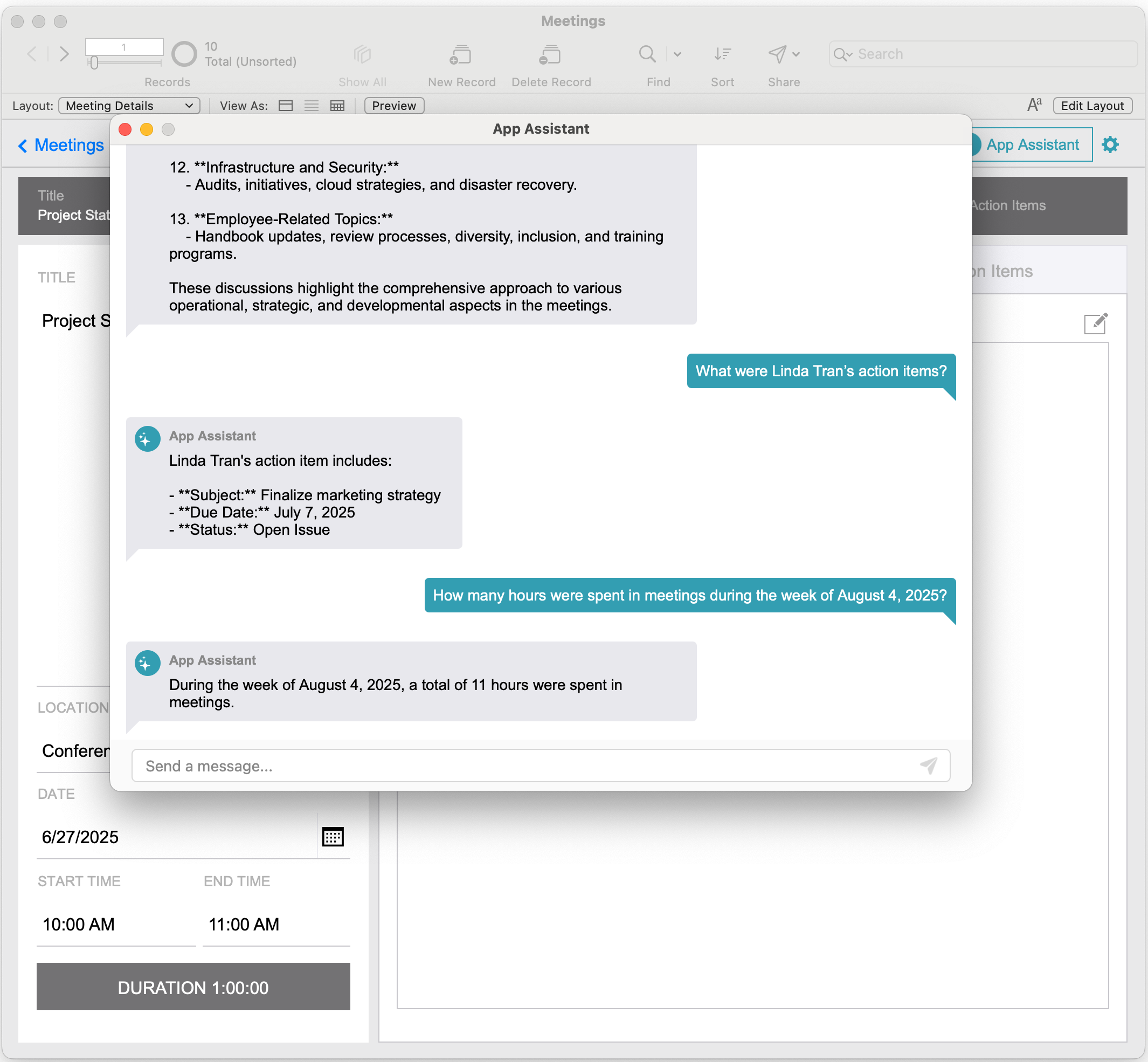Click the Sort records icon
1148x1062 pixels.
click(722, 54)
